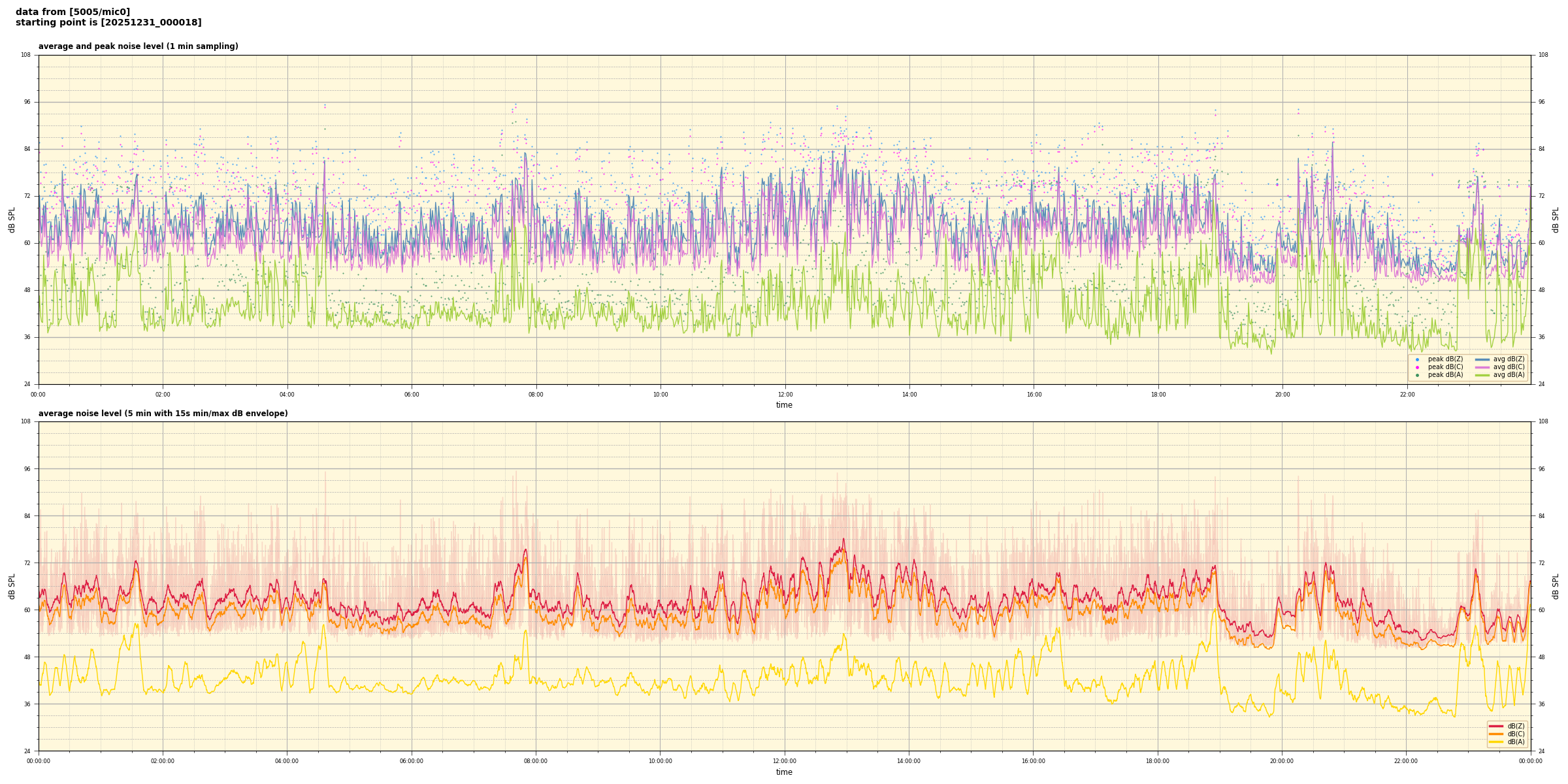Click the blue peak dB(Z) legend marker

click(1417, 359)
